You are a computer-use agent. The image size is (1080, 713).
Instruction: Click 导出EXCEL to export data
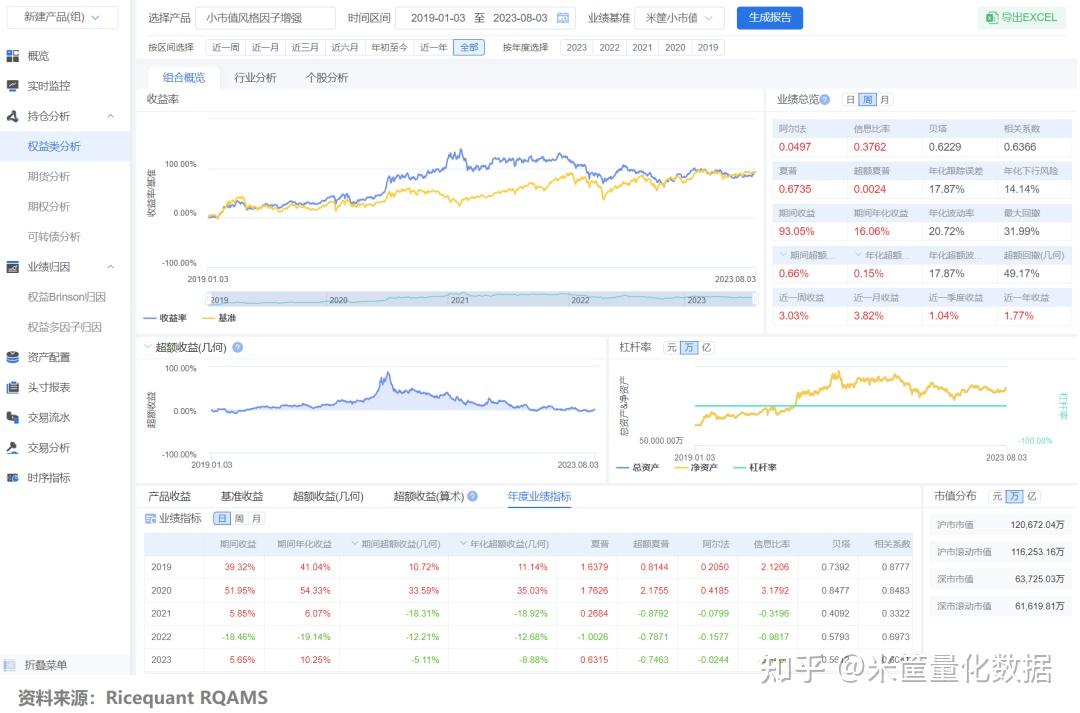pos(1021,17)
